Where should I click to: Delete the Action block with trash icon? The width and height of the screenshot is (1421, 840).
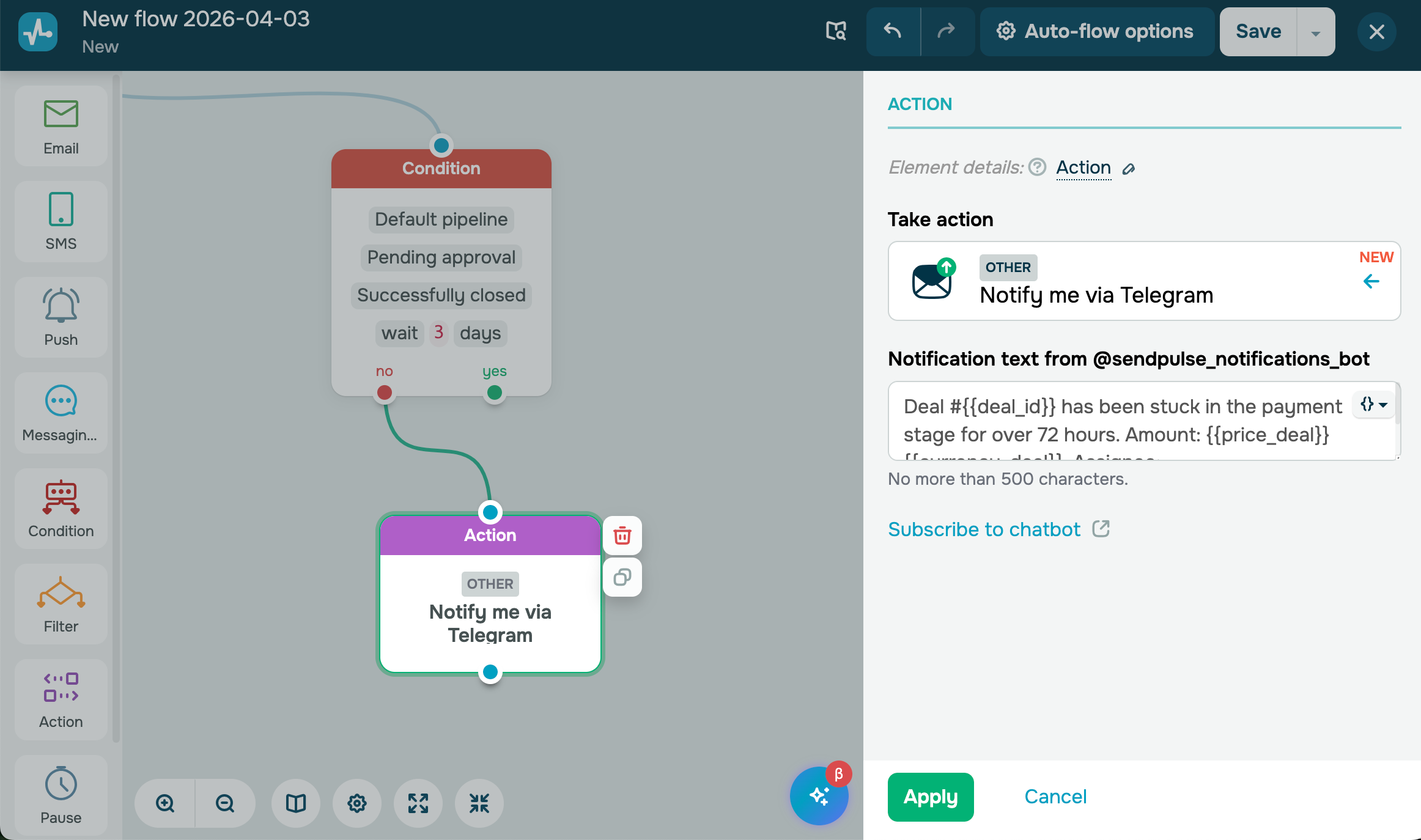point(622,536)
